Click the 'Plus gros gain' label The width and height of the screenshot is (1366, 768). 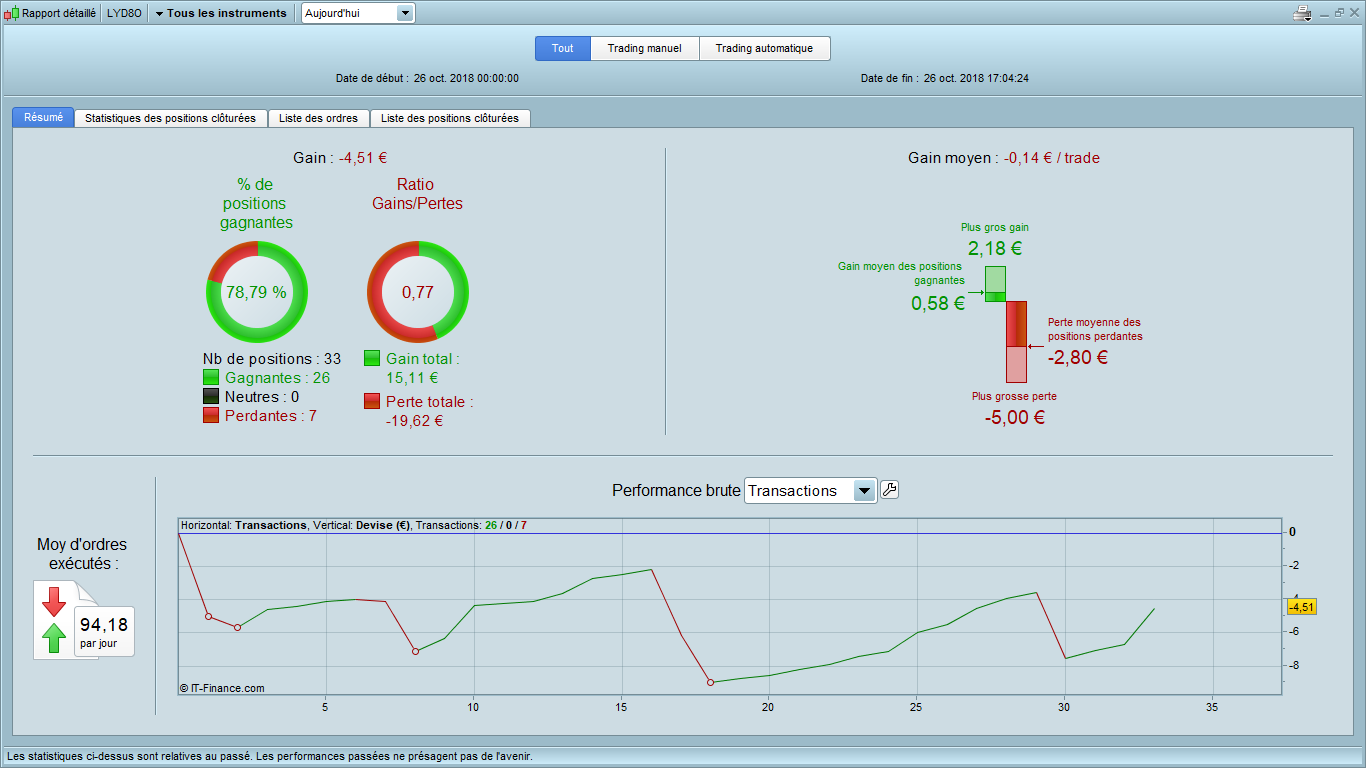click(x=995, y=228)
